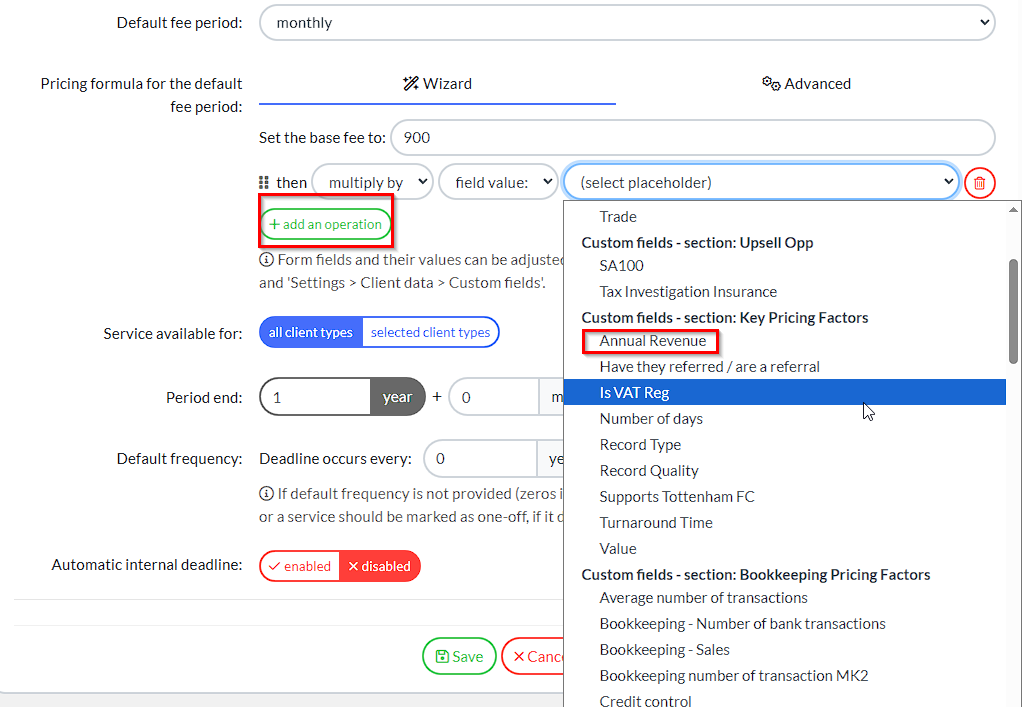The image size is (1022, 707).
Task: Open the Default fee period dropdown
Action: [626, 23]
